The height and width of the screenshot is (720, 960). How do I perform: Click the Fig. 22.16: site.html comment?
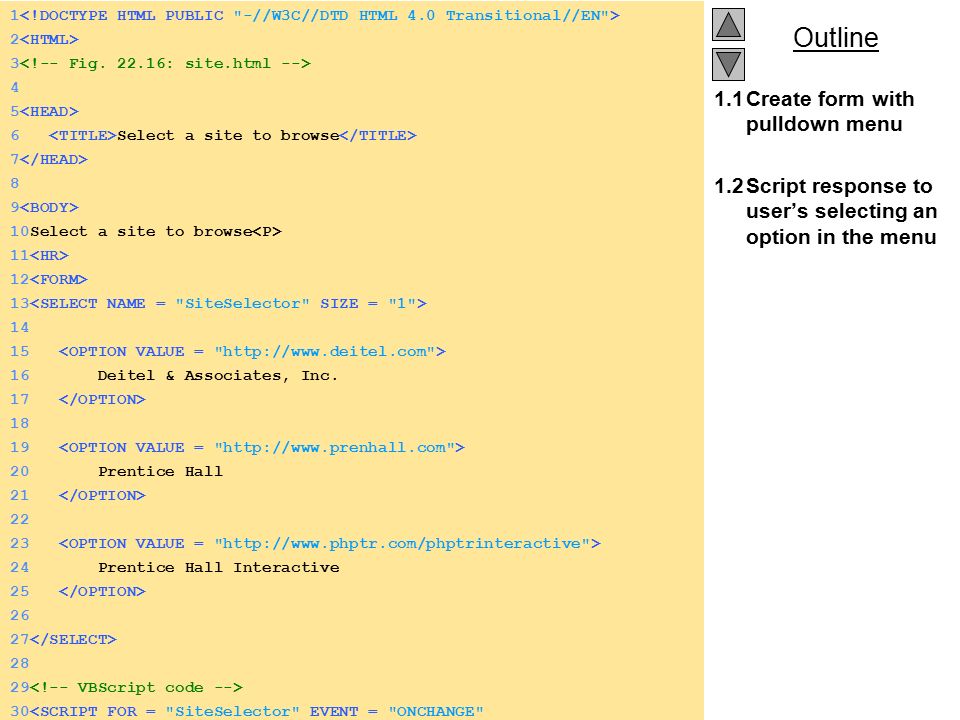pos(165,64)
